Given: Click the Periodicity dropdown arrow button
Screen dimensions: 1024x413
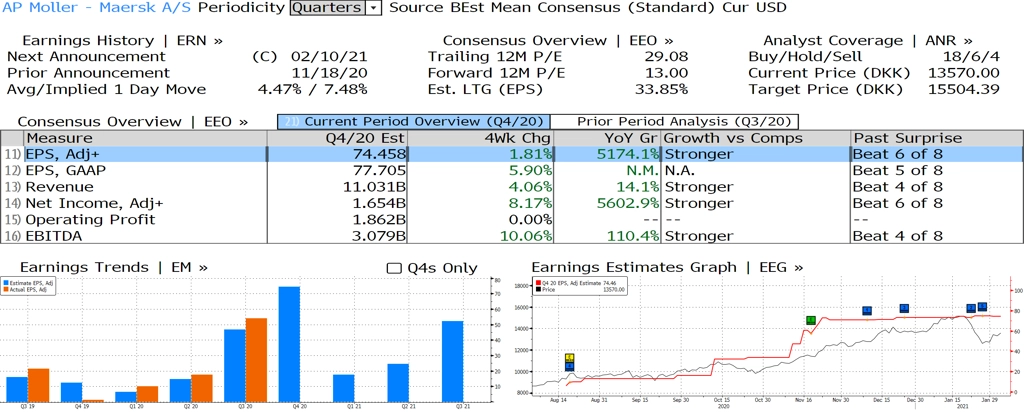Looking at the screenshot, I should point(374,8).
